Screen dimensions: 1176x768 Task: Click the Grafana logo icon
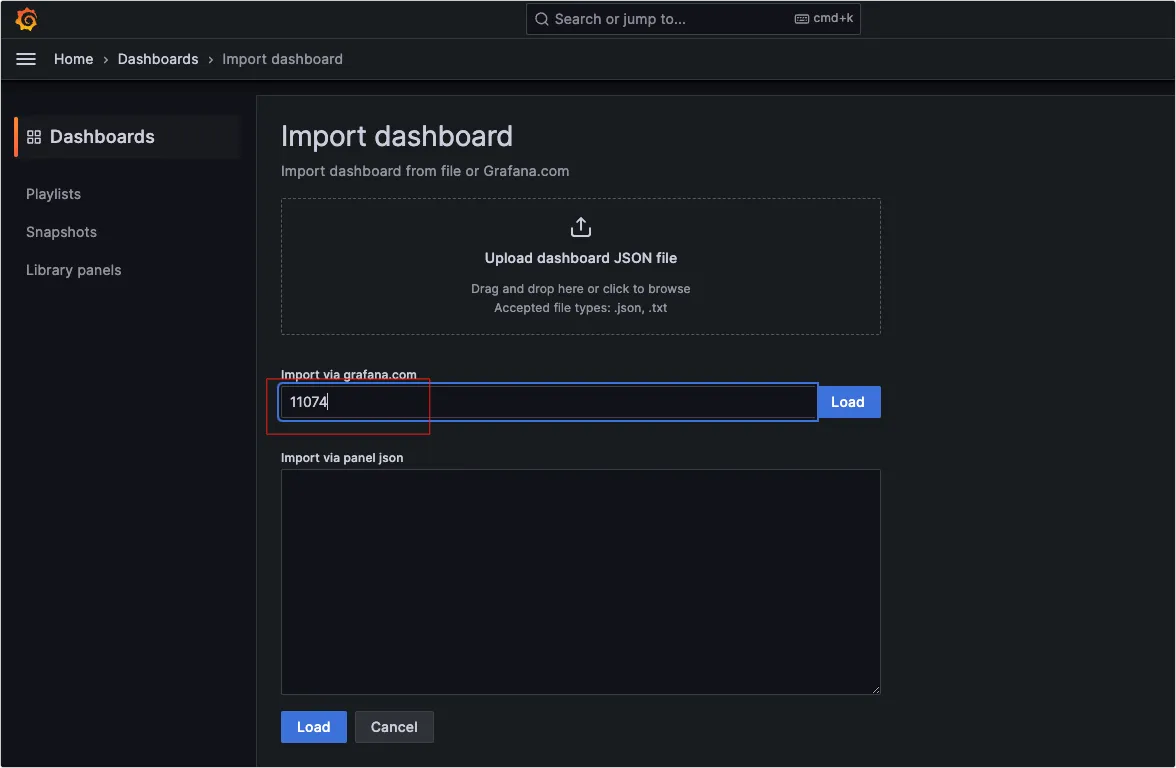point(27,19)
